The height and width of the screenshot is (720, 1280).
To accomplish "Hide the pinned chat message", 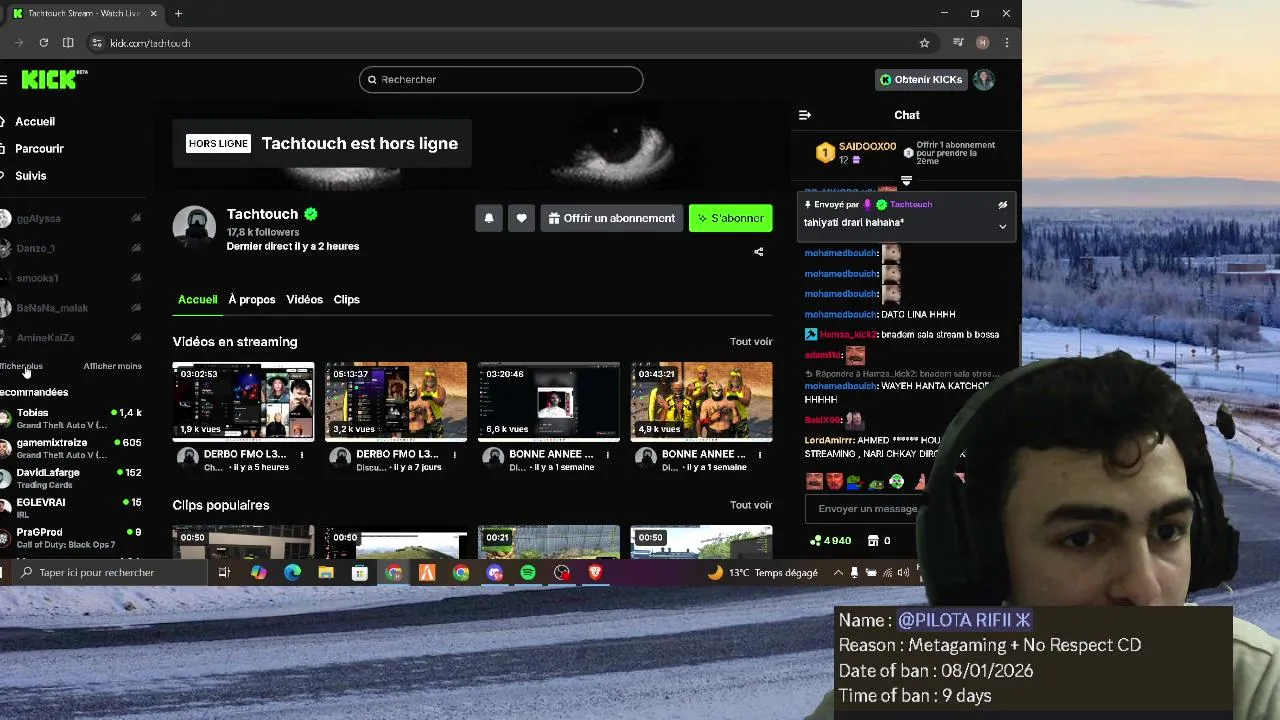I will tap(1002, 205).
